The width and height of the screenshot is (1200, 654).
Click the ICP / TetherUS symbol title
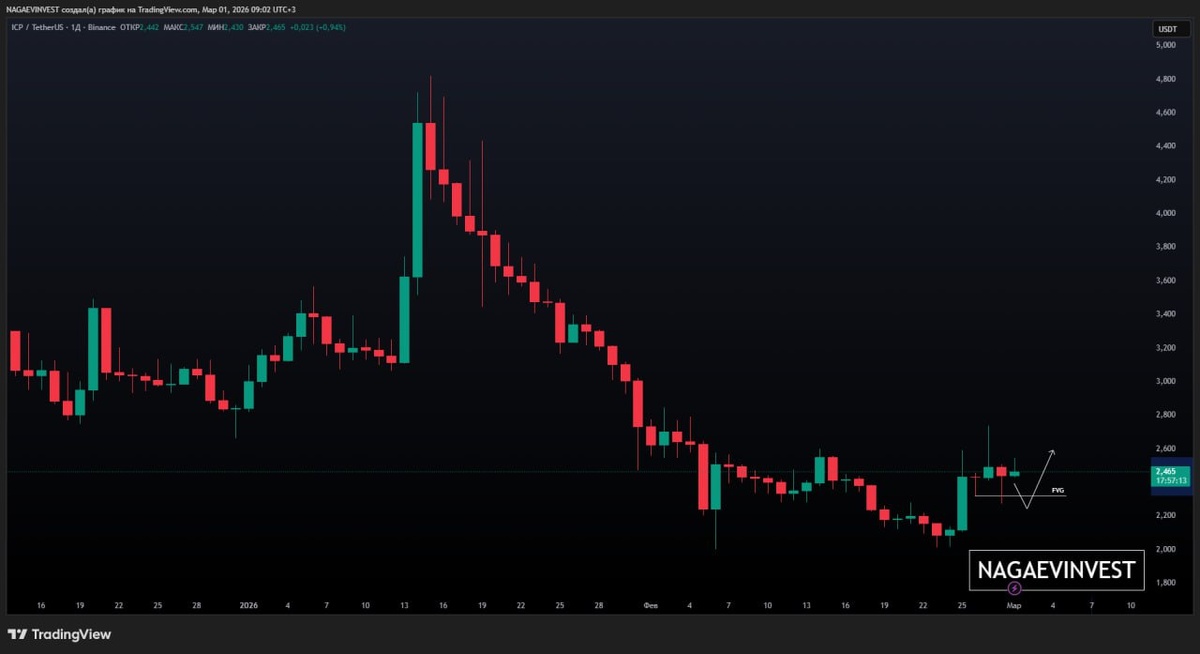click(37, 28)
